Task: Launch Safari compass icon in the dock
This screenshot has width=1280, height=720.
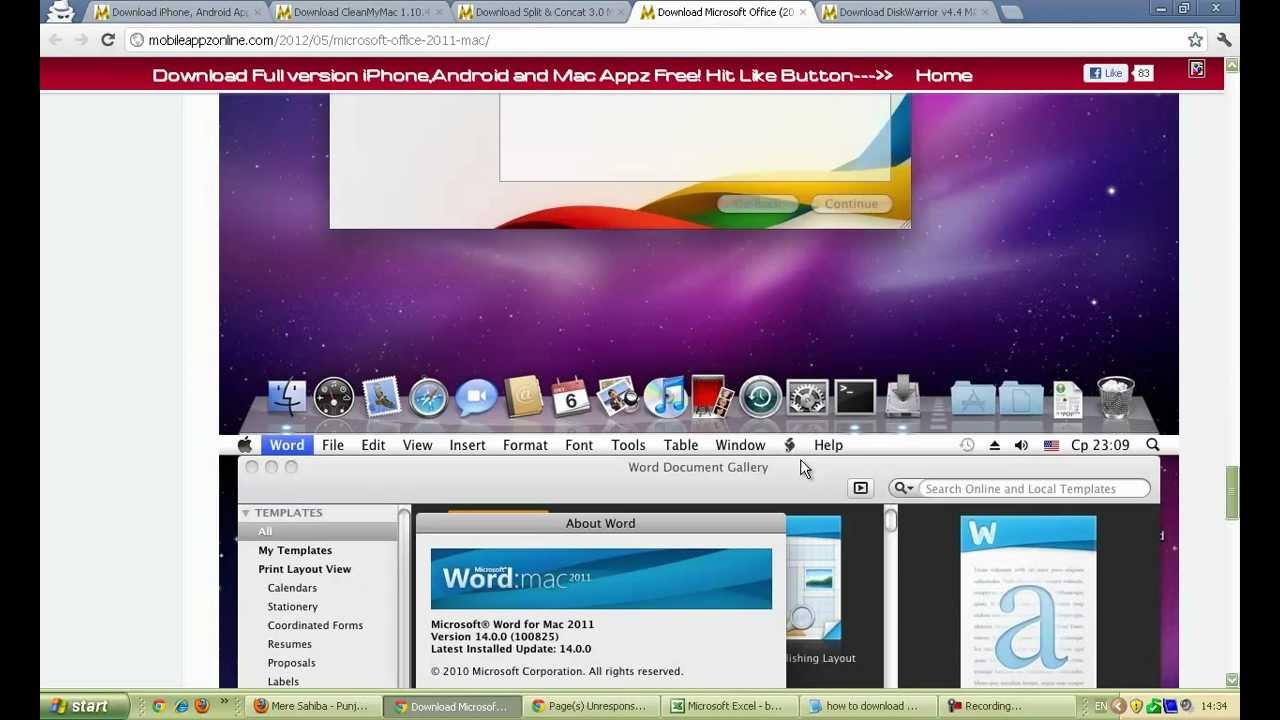Action: click(x=428, y=397)
